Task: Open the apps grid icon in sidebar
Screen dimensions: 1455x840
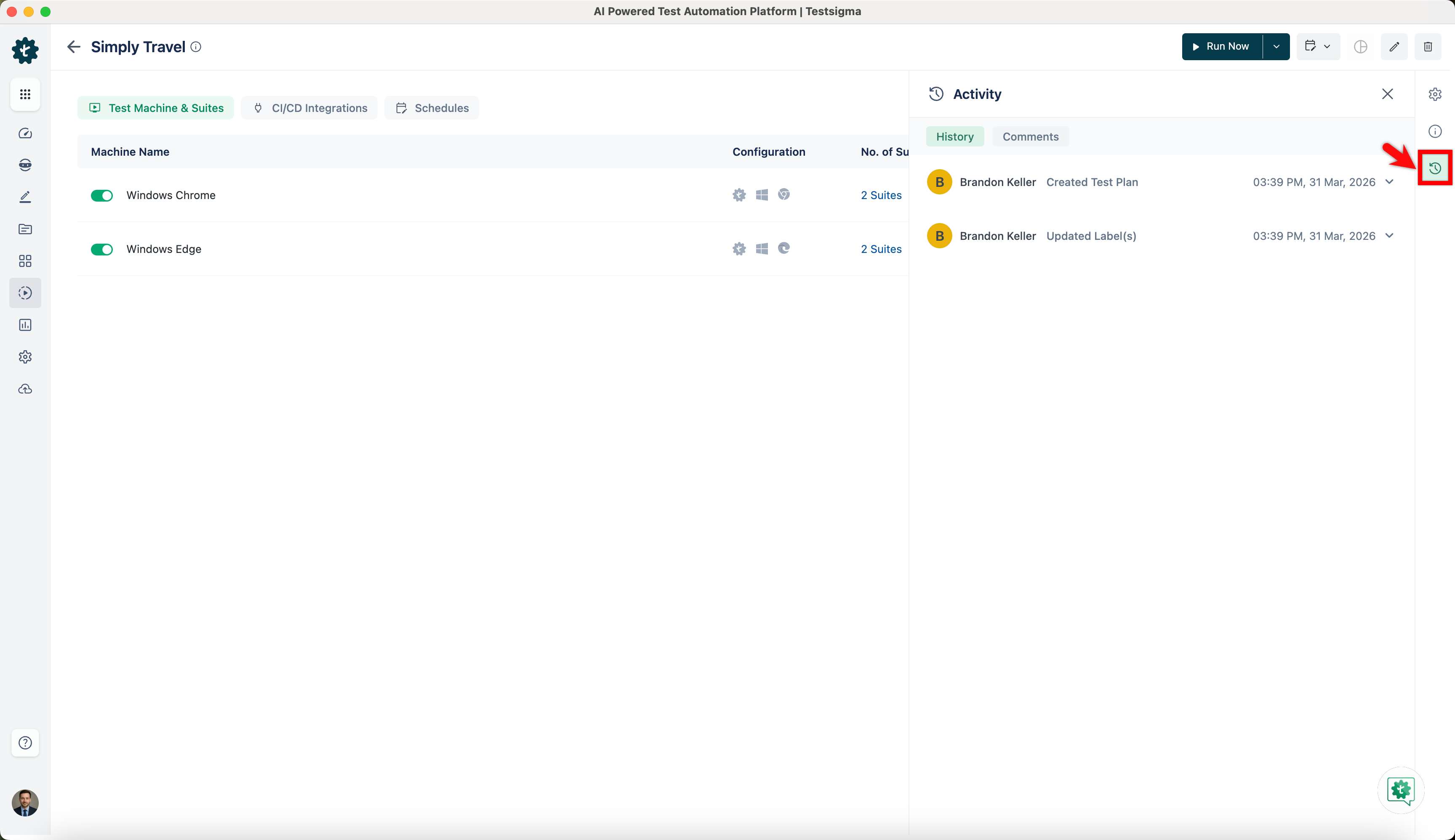Action: (x=25, y=94)
